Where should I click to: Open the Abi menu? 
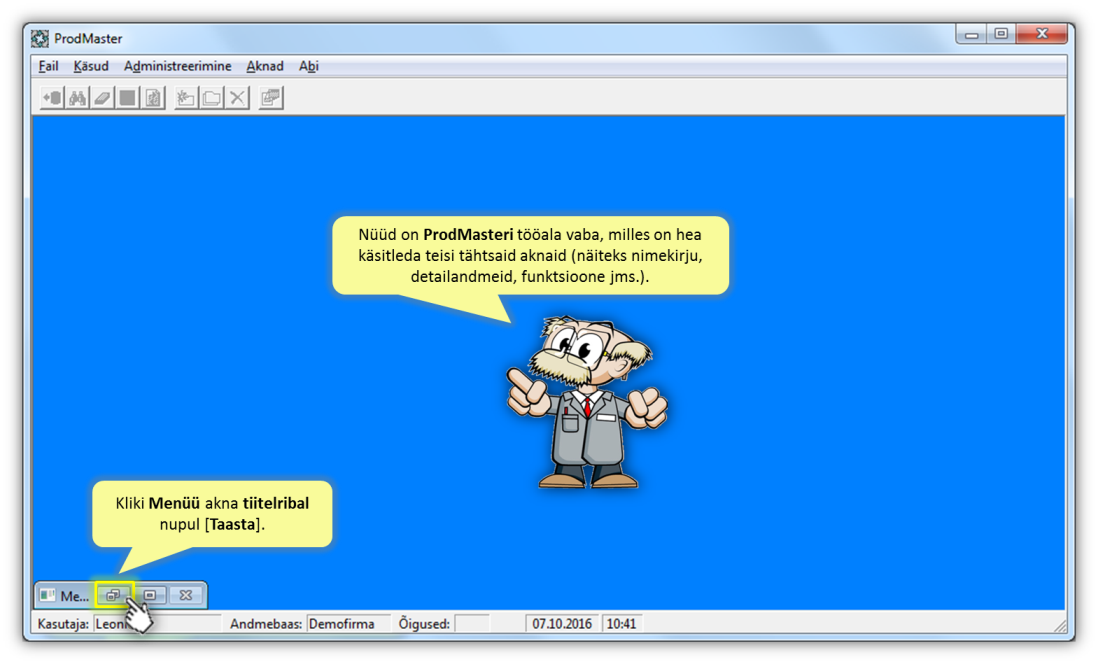[x=308, y=66]
